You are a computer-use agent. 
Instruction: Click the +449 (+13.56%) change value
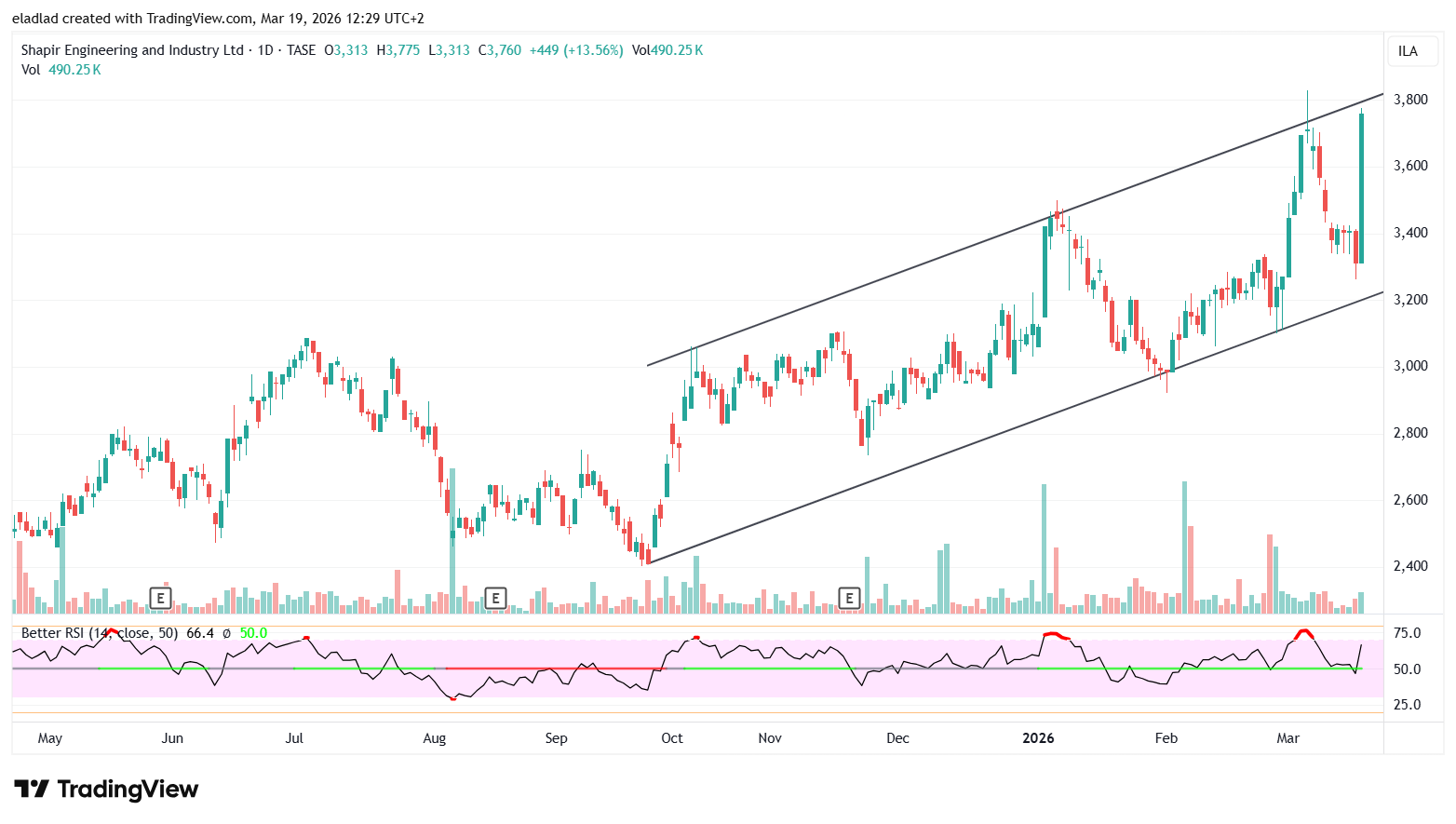(x=576, y=50)
